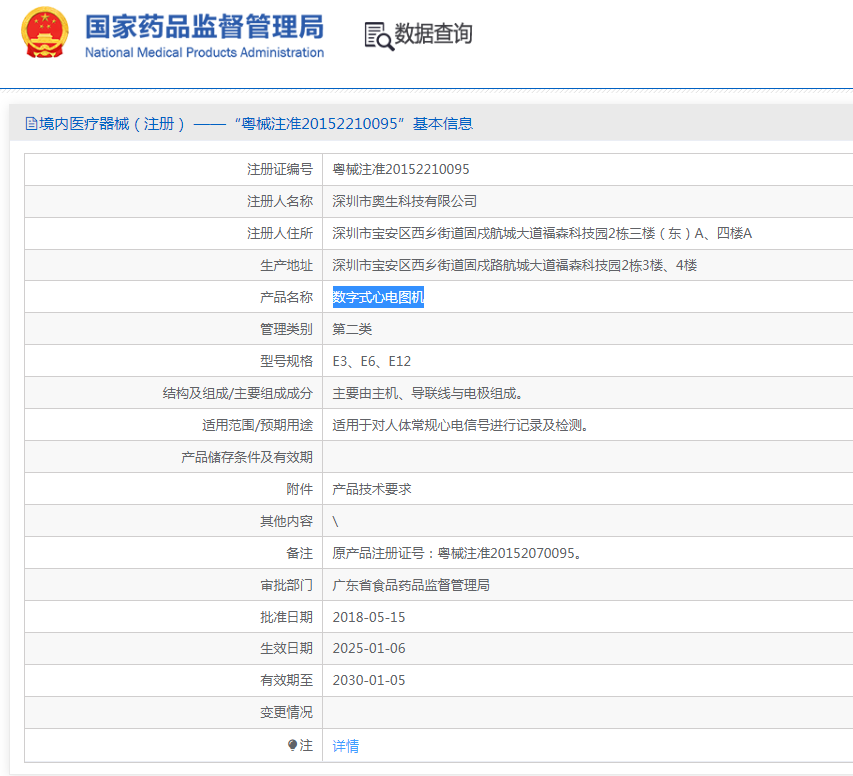Click the 注册人住所 address value
This screenshot has width=853, height=776.
[542, 233]
